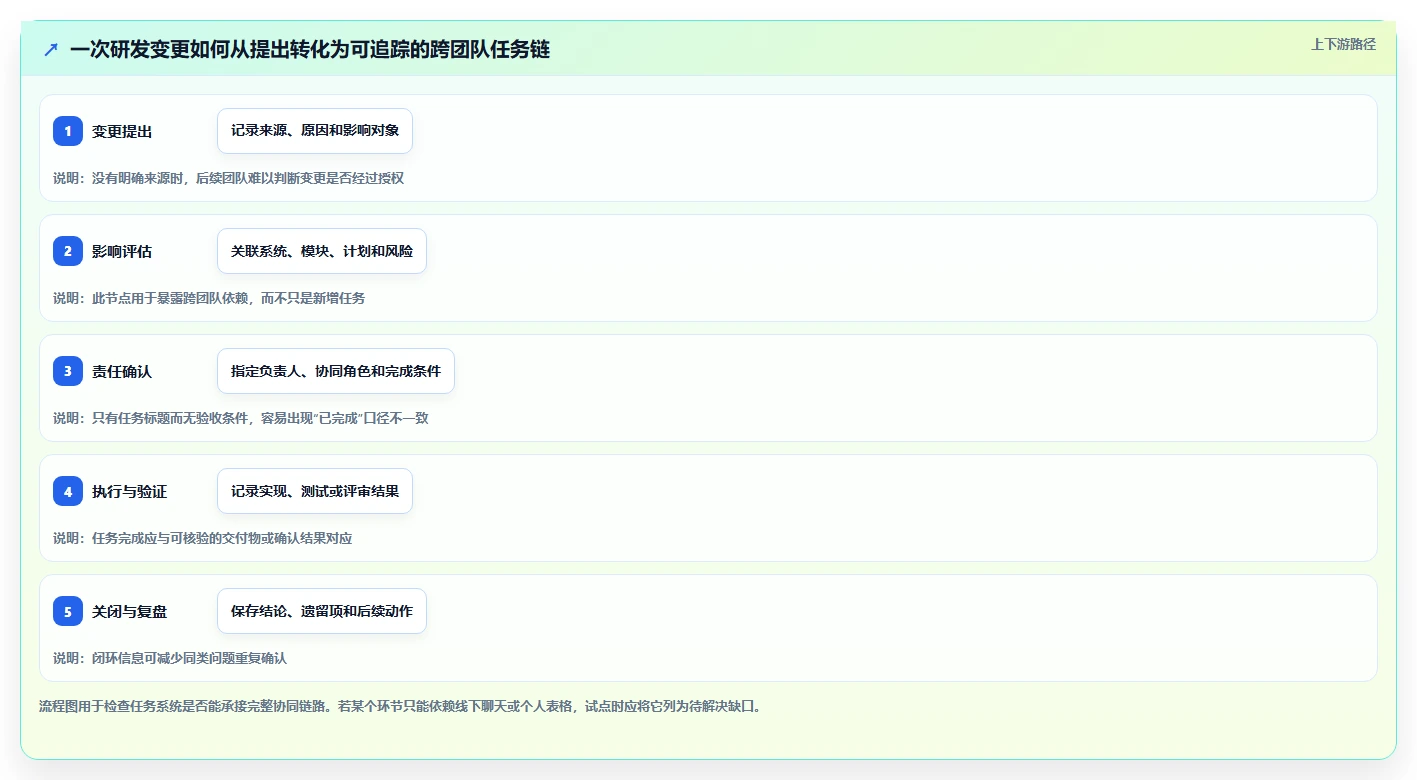This screenshot has height=780, width=1417.
Task: Select the 记录来源、原因和影响对象 chip
Action: coord(315,131)
